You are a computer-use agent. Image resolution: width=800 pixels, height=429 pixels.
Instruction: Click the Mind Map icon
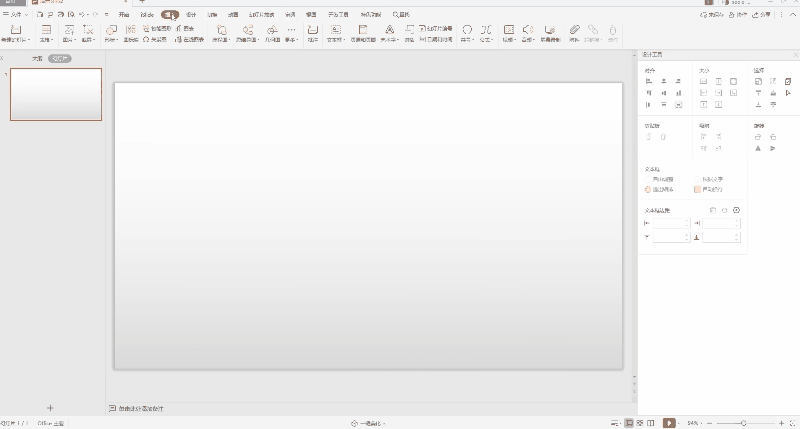(247, 30)
